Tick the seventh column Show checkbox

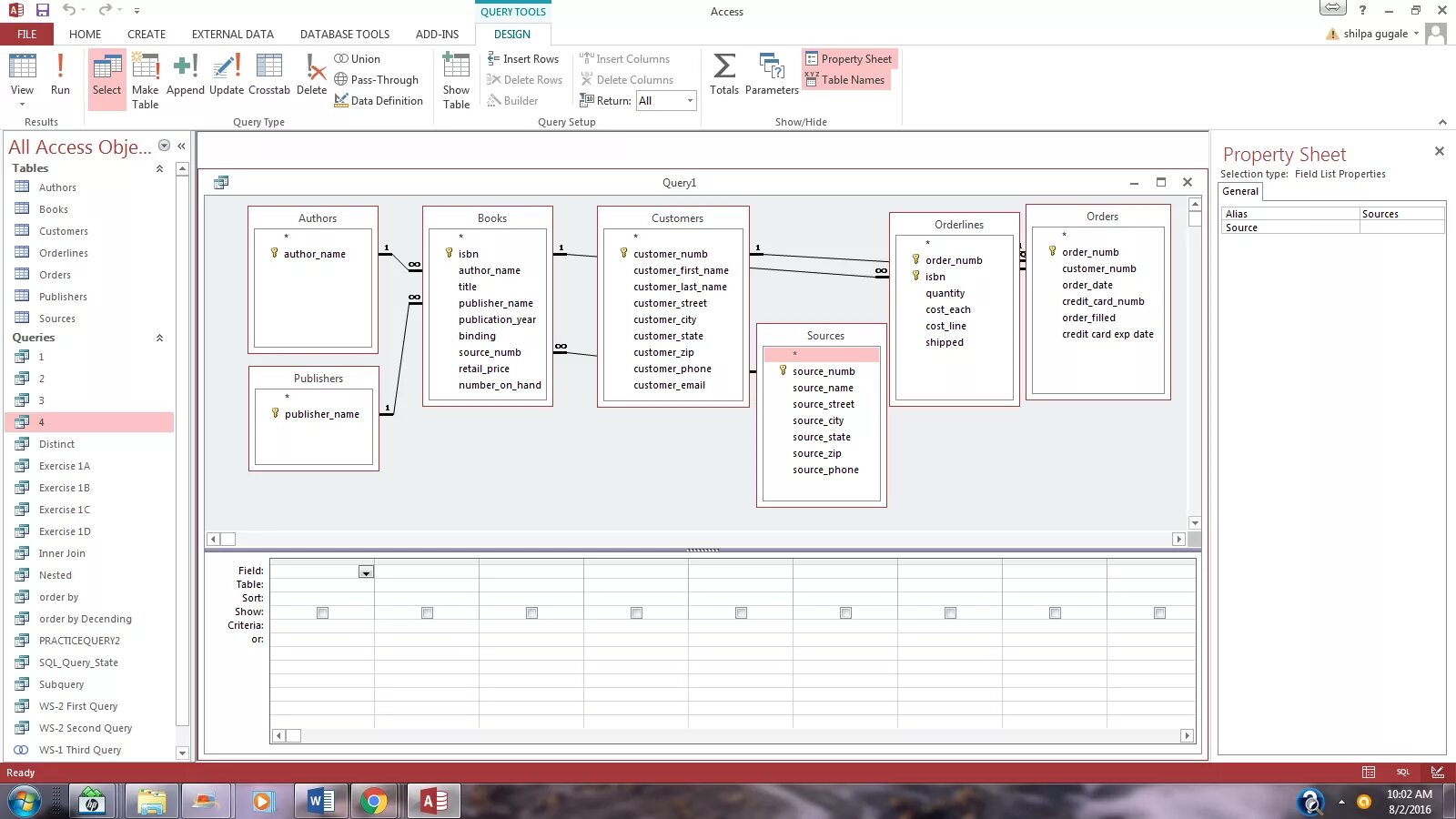pyautogui.click(x=950, y=612)
